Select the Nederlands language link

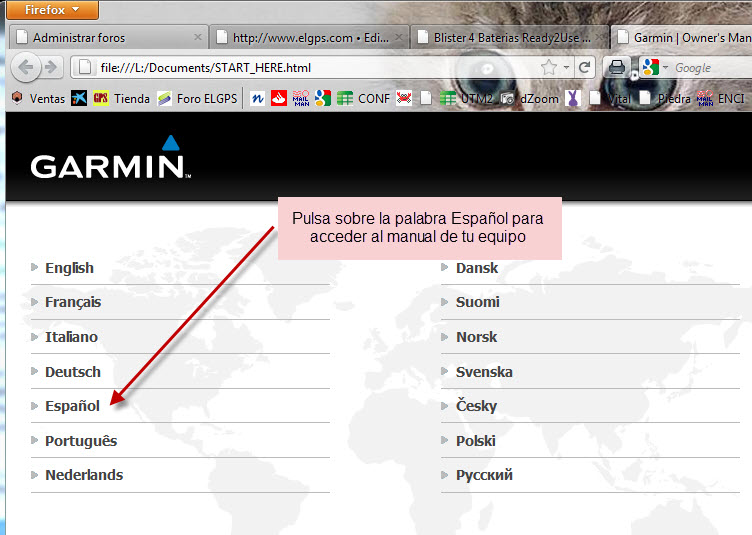84,475
